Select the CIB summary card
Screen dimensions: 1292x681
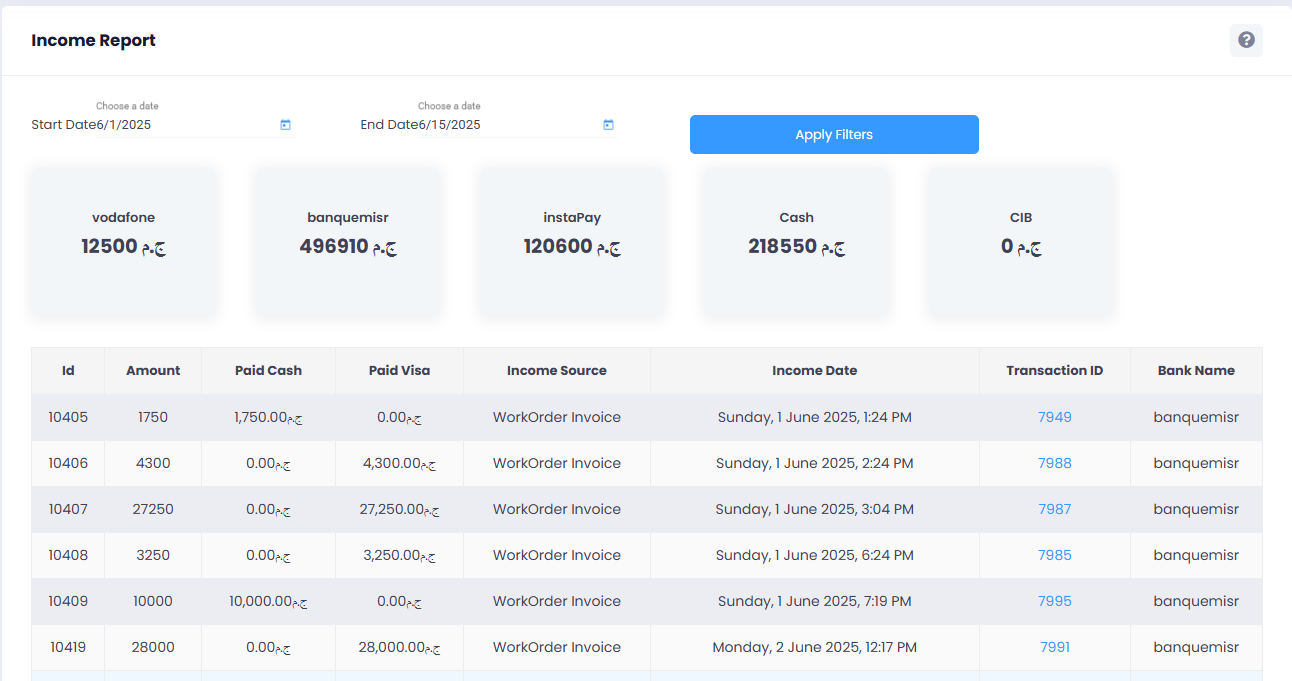(1020, 243)
